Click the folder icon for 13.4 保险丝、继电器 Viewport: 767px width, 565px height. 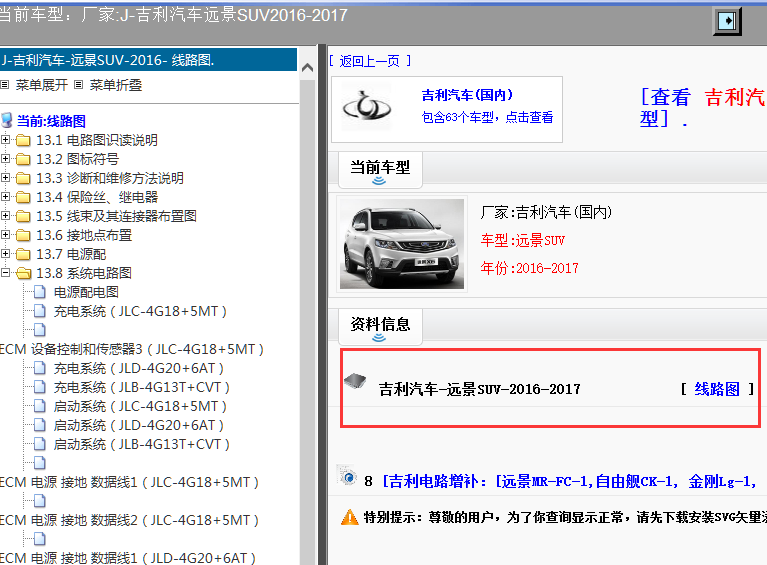[x=23, y=198]
